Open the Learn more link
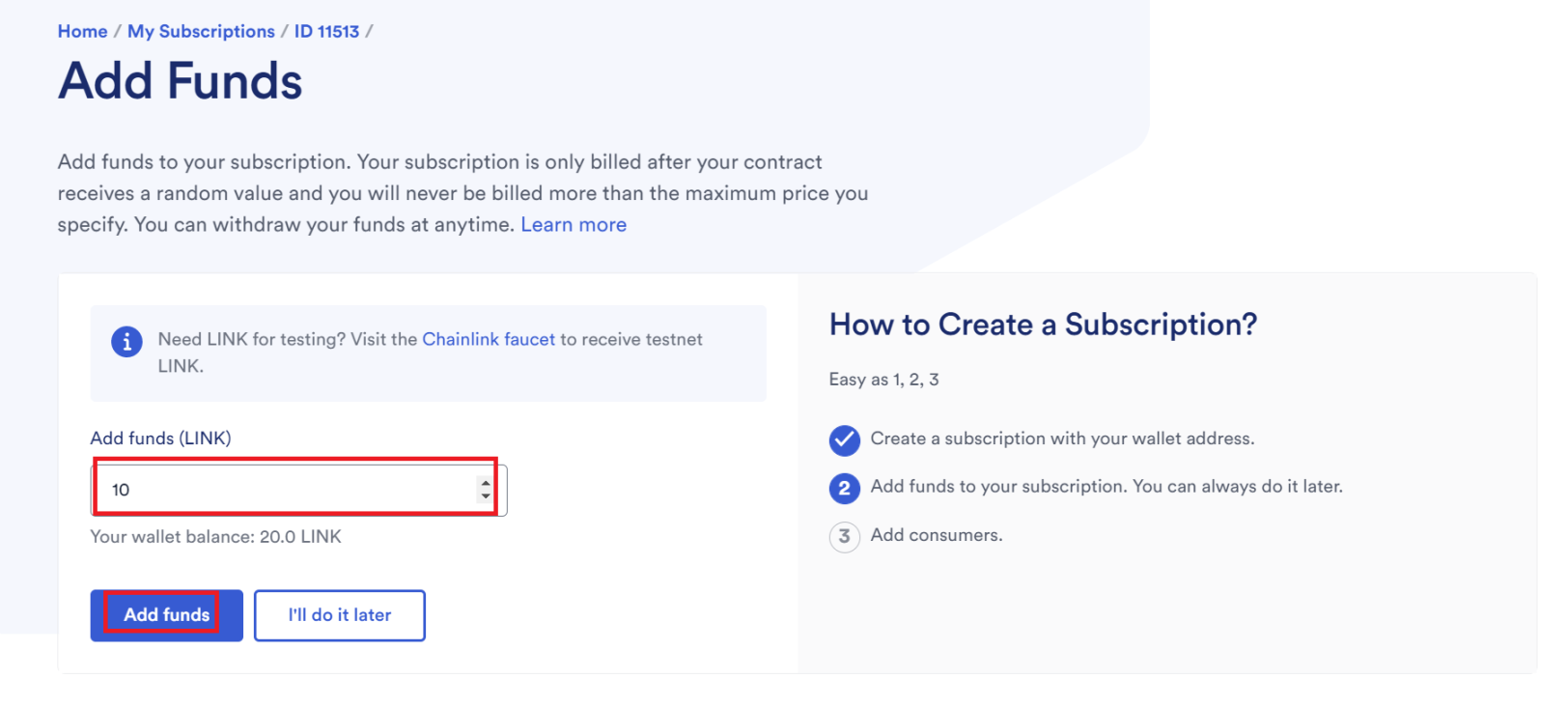 click(x=574, y=225)
